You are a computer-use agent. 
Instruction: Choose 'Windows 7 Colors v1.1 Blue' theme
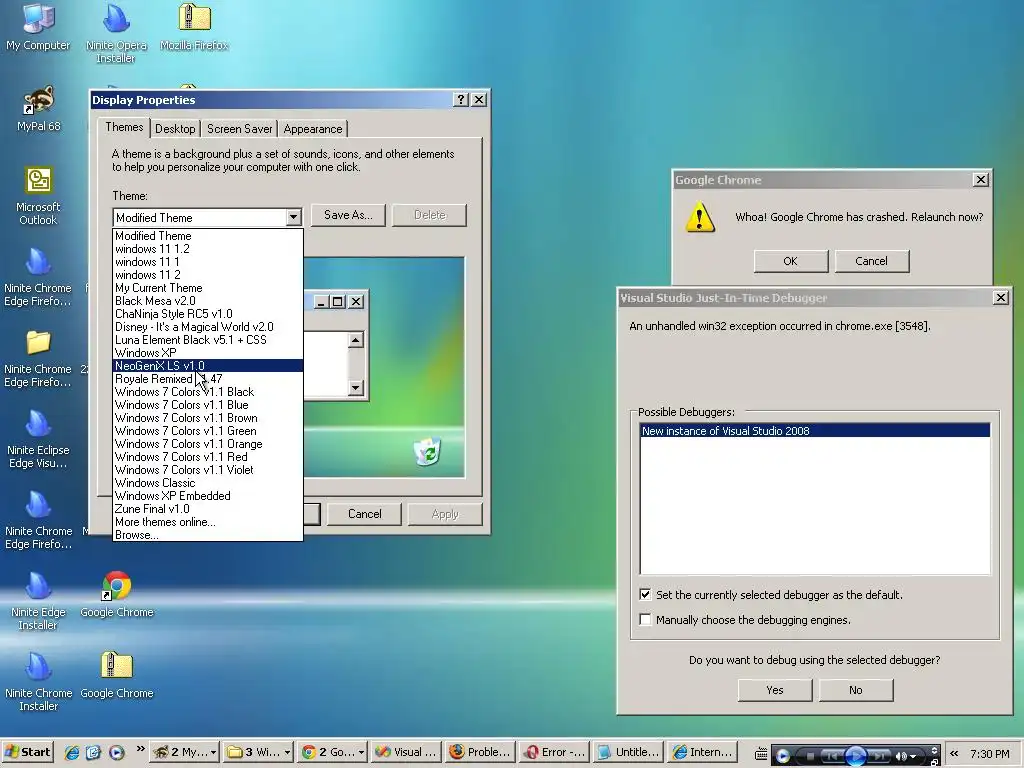click(208, 405)
